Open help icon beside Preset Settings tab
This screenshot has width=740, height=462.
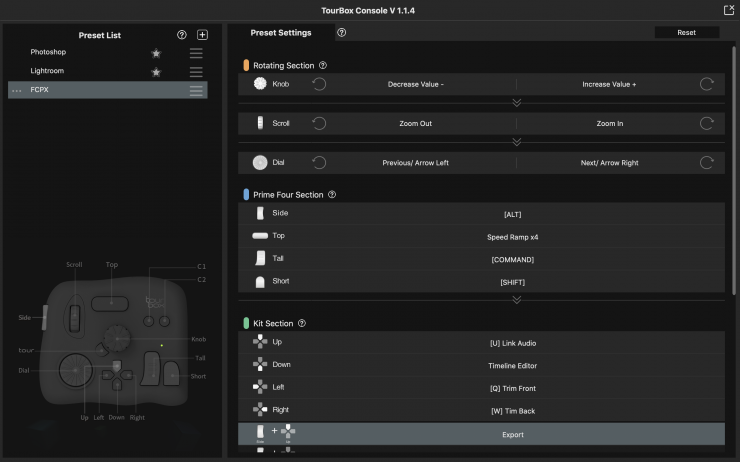342,33
